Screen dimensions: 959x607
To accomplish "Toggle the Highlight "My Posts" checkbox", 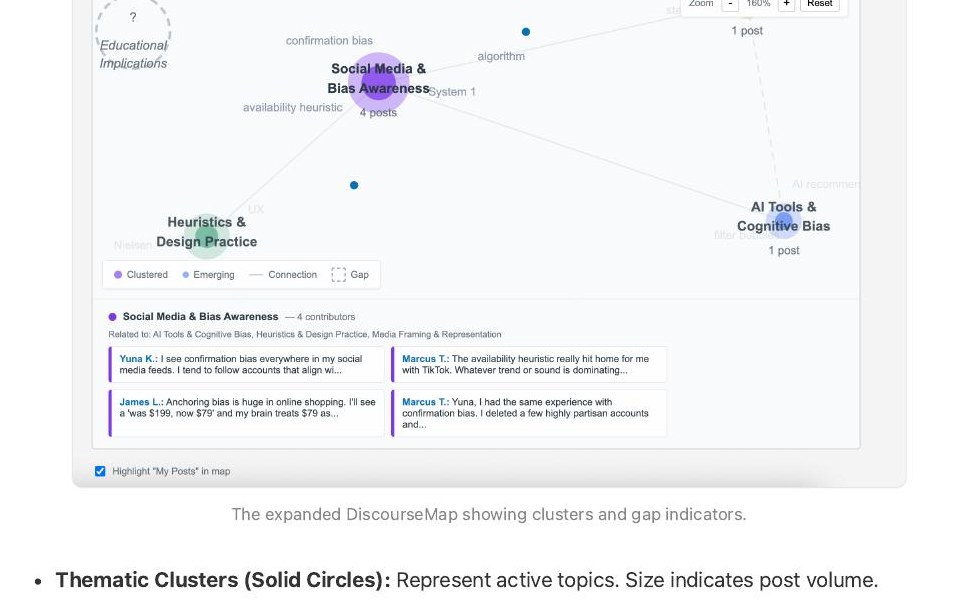I will [x=100, y=471].
